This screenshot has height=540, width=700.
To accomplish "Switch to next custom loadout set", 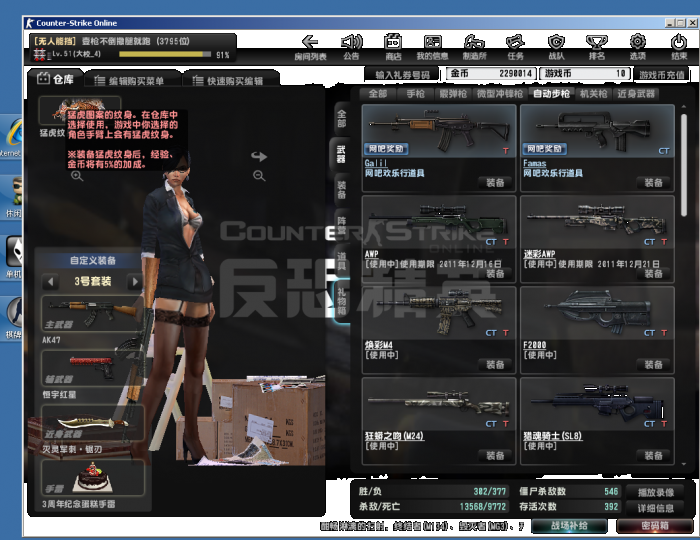I will click(x=135, y=282).
